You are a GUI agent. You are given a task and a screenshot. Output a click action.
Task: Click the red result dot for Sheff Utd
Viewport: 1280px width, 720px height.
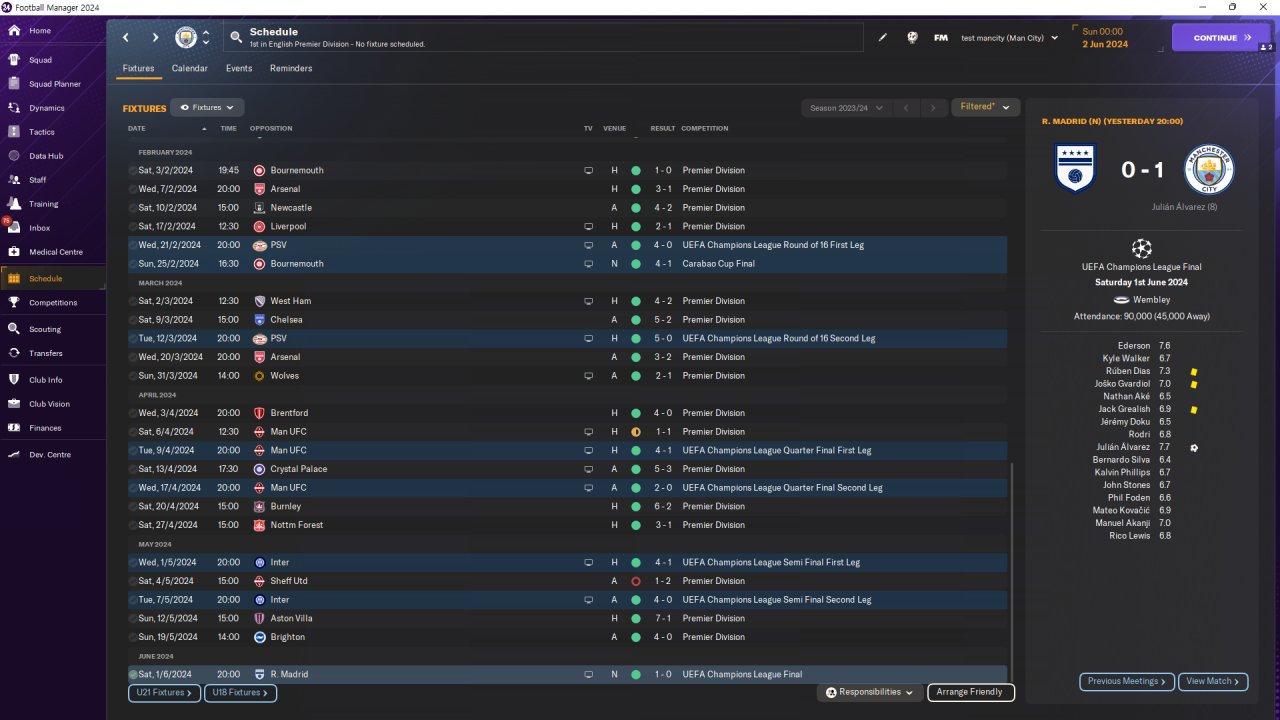(635, 581)
